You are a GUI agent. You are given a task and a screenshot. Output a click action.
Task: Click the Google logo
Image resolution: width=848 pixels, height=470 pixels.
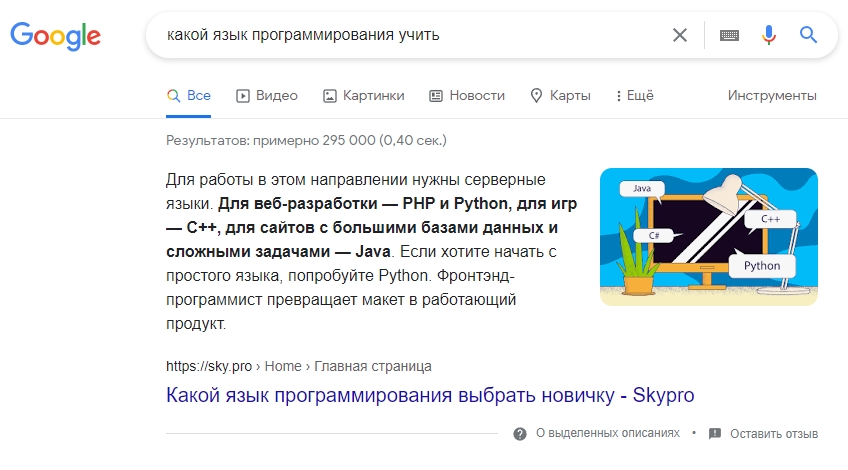tap(56, 35)
